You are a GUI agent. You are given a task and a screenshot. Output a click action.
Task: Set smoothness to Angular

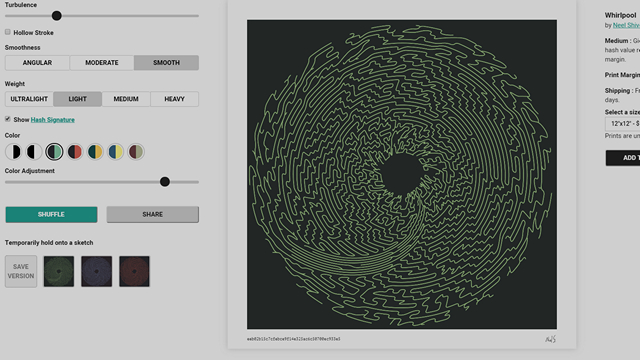37,63
